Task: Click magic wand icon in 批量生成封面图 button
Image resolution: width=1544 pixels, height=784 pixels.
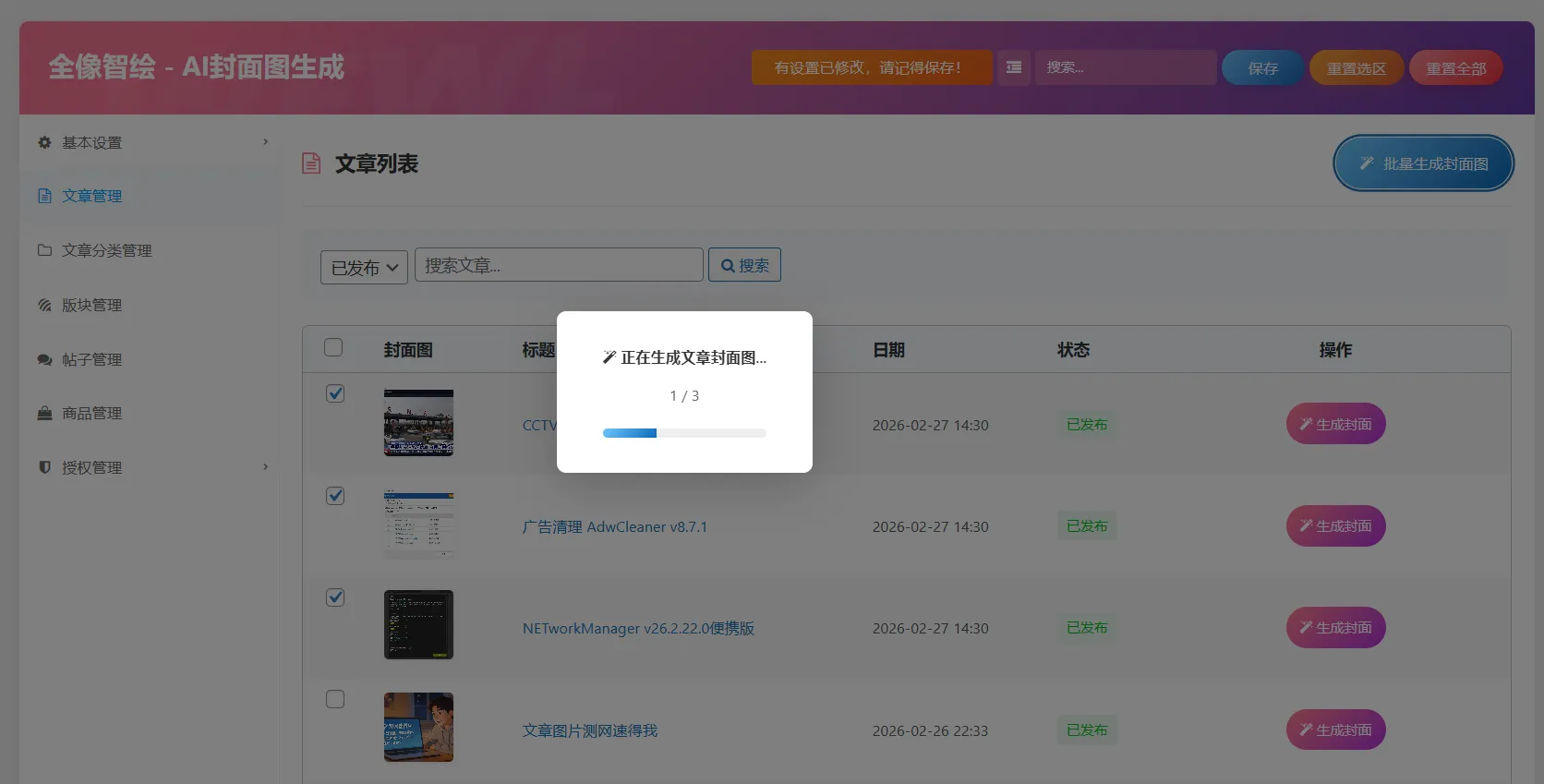Action: point(1367,163)
